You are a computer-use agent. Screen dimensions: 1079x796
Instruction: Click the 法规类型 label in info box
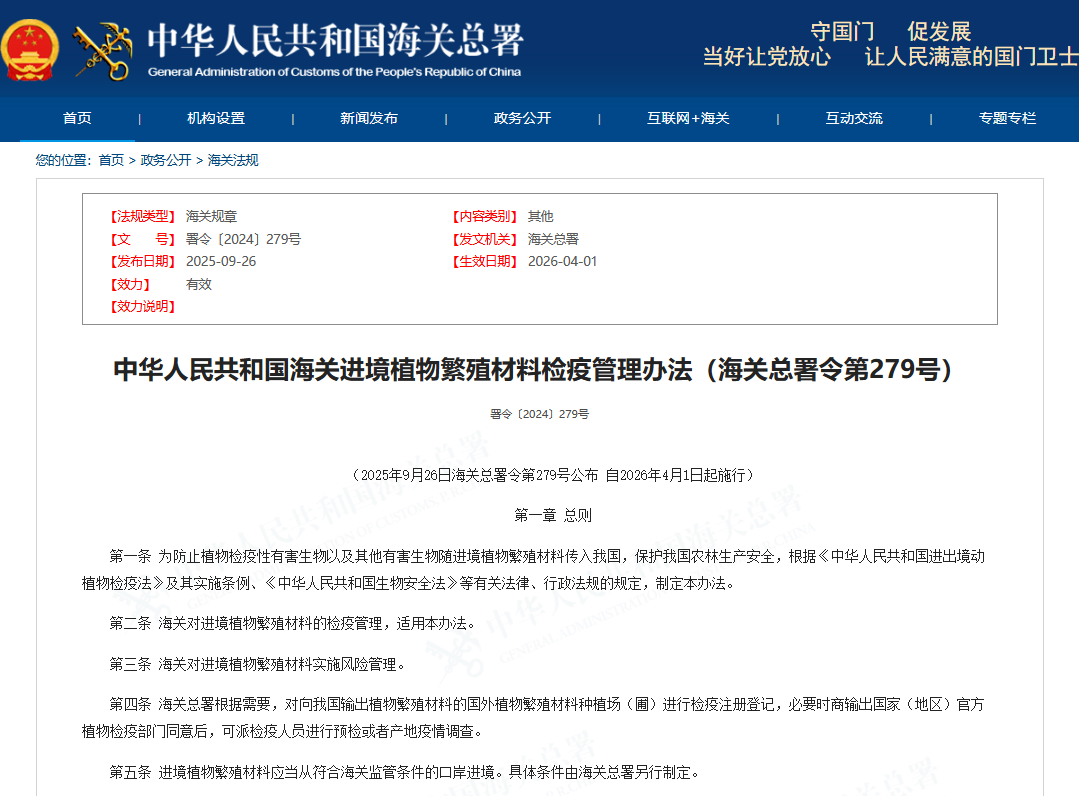tap(141, 216)
